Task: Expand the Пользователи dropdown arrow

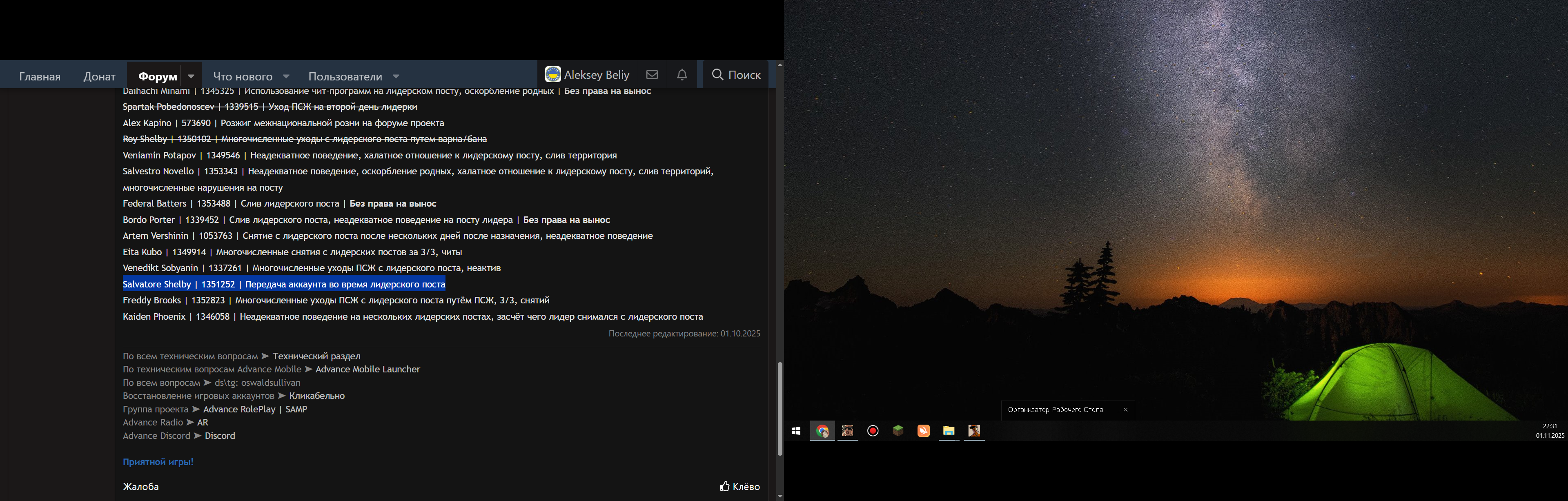Action: coord(396,76)
